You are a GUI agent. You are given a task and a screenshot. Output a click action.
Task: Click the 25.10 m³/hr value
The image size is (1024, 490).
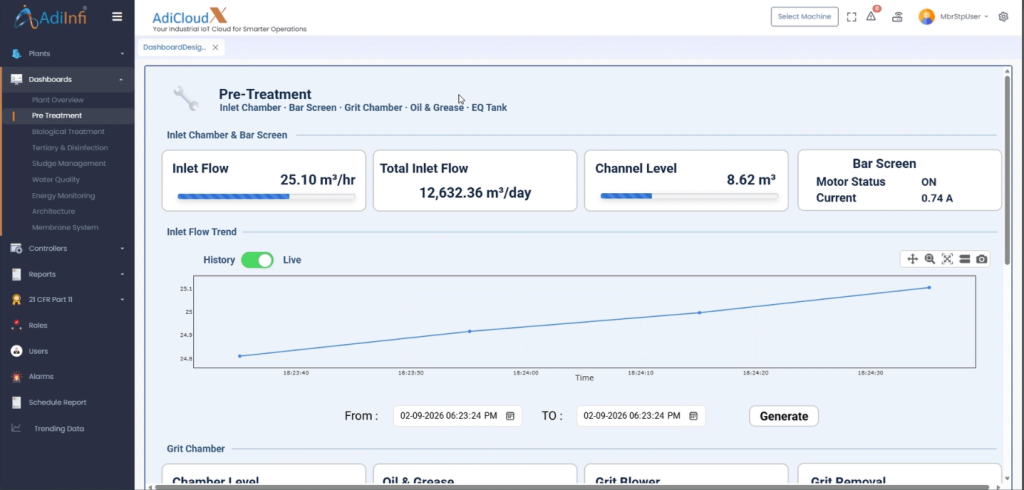pos(318,180)
